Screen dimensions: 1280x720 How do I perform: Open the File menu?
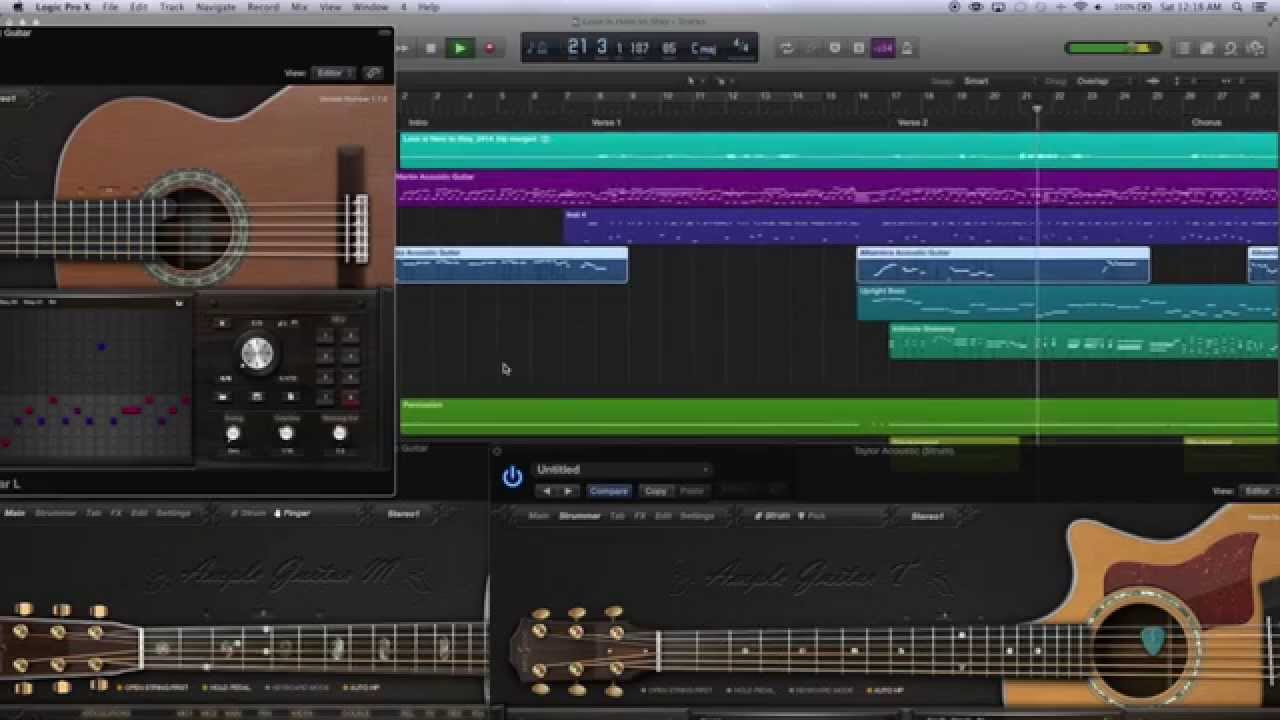tap(110, 7)
